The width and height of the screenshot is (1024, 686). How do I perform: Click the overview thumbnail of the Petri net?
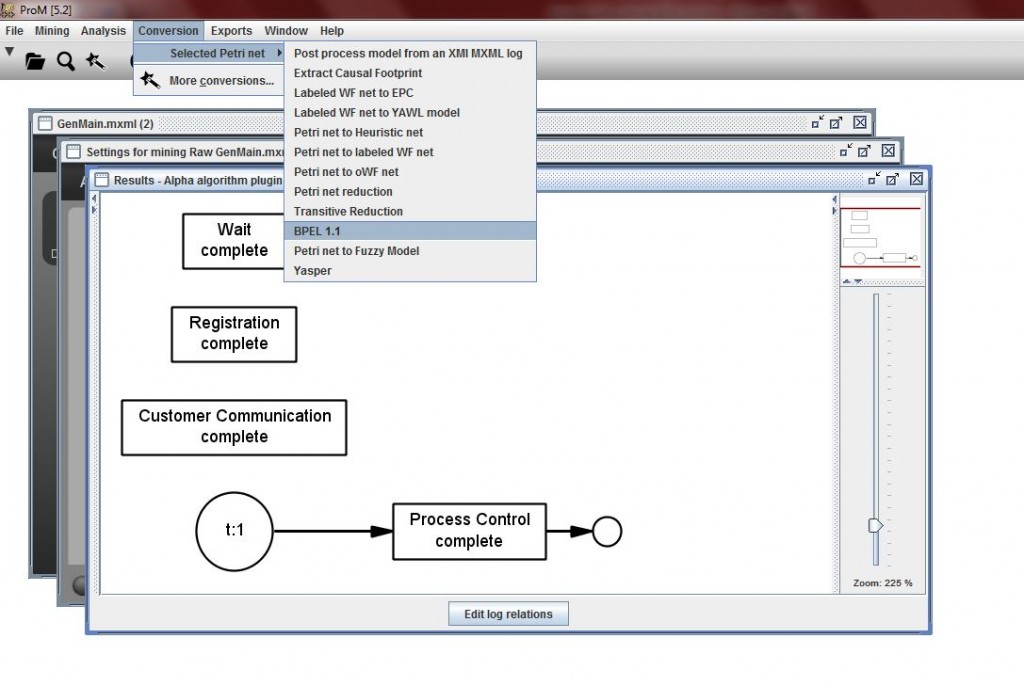880,237
